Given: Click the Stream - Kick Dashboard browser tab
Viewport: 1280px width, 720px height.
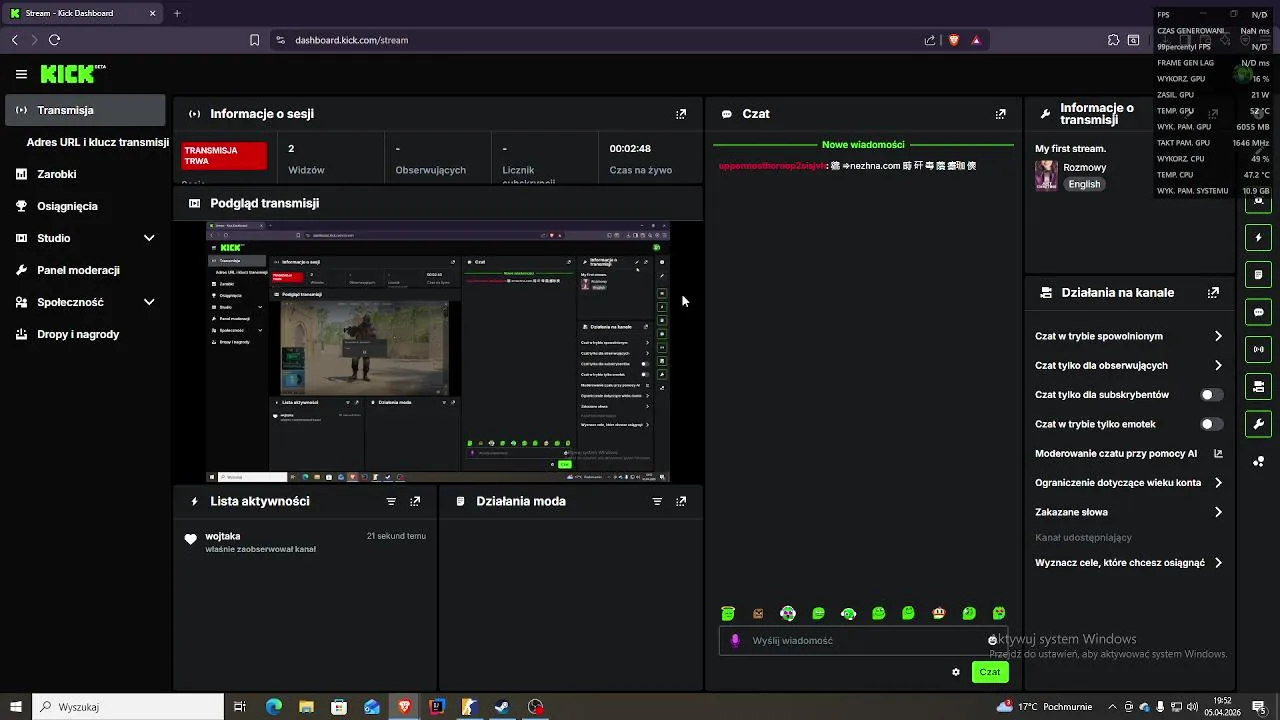Looking at the screenshot, I should click(84, 13).
